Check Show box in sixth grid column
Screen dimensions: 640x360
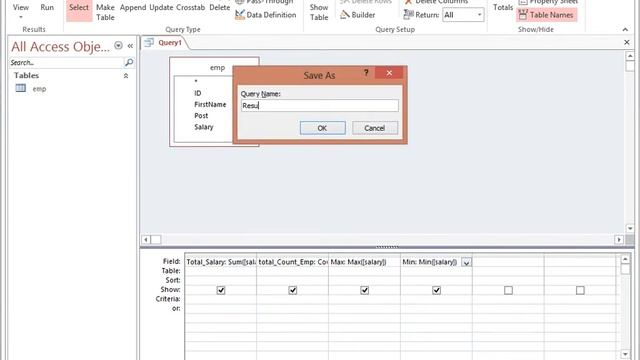click(x=580, y=290)
